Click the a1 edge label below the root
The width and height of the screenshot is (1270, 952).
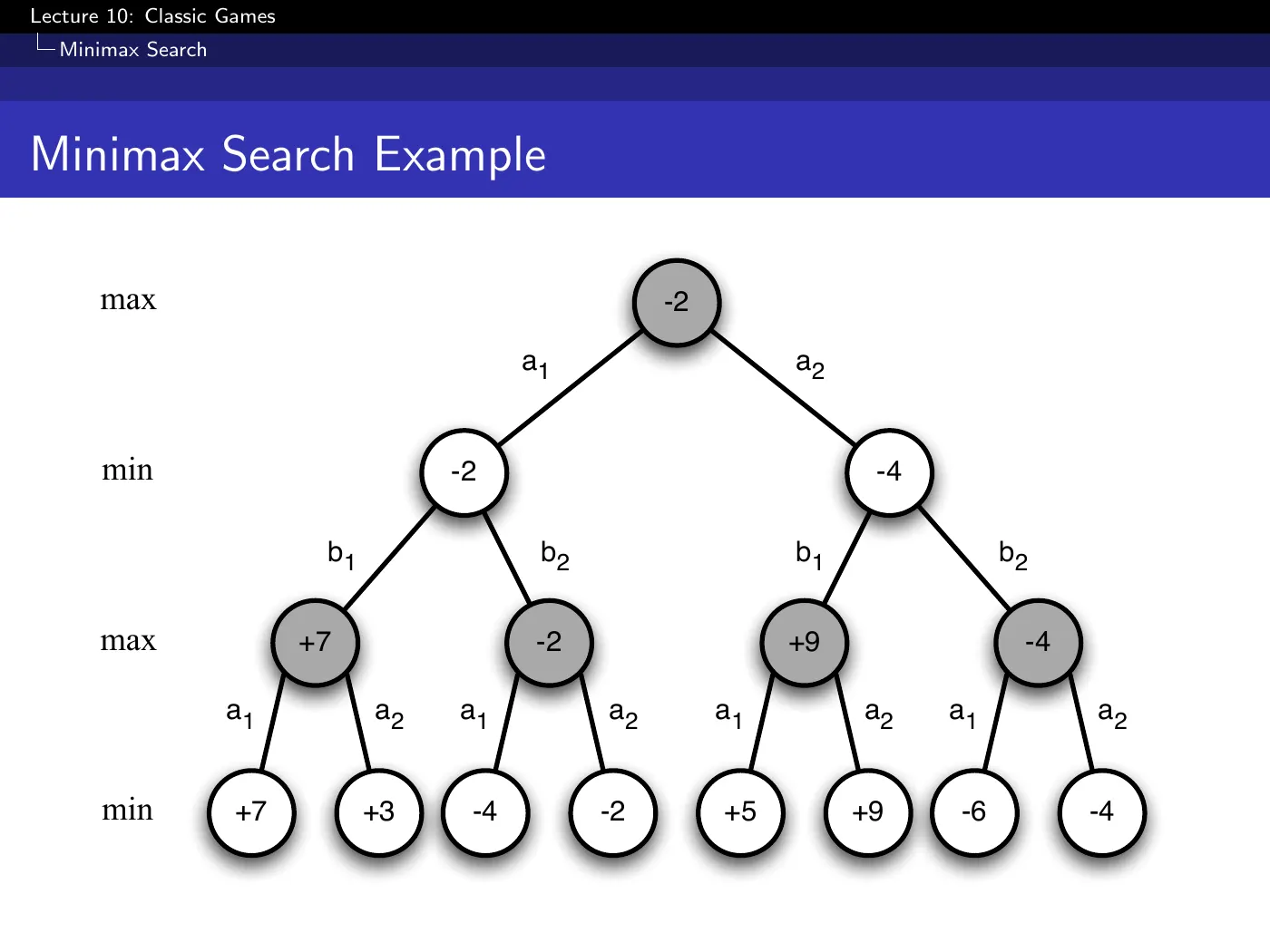click(535, 364)
